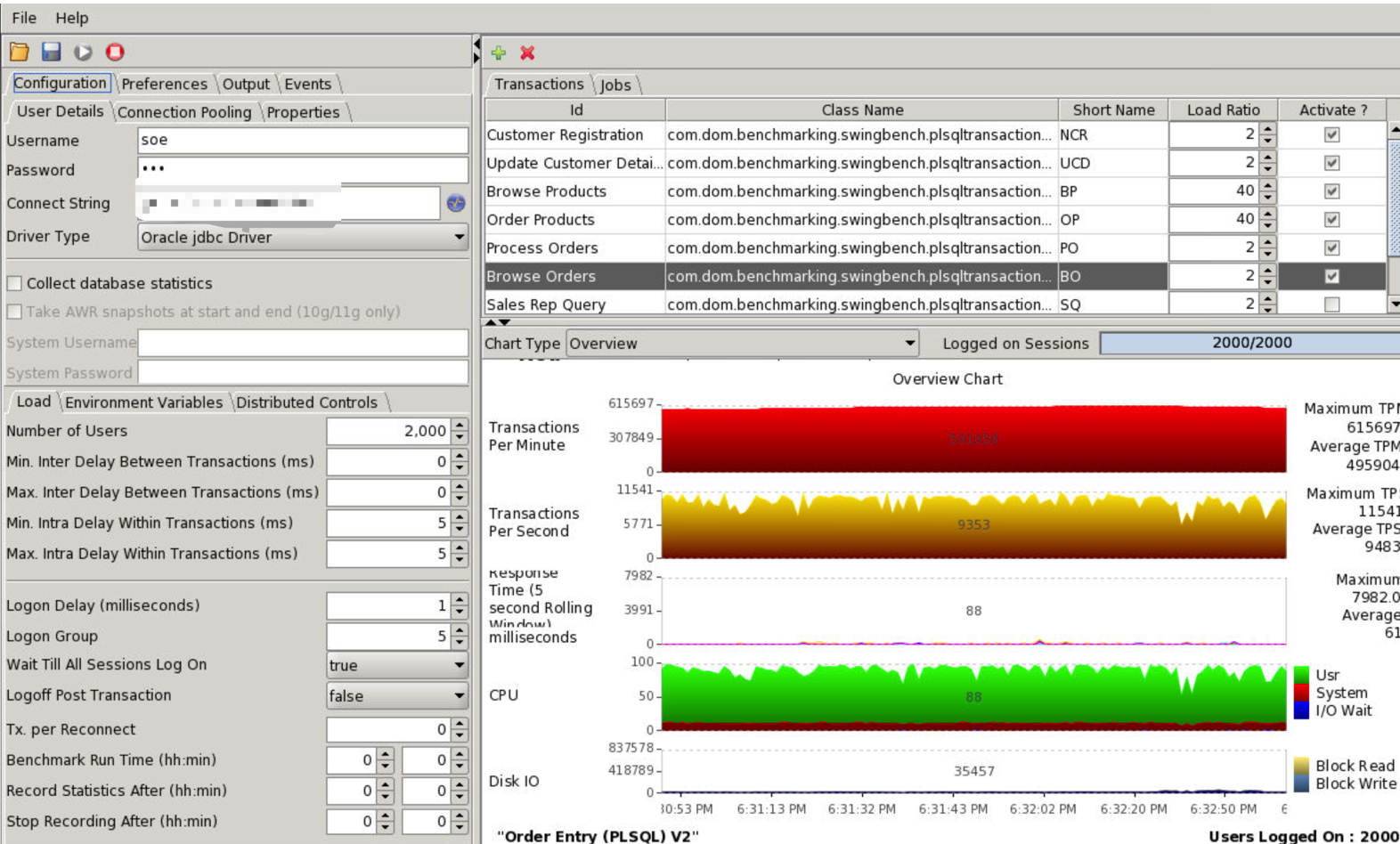Click Activate ? column header
1400x844 pixels.
1332,110
